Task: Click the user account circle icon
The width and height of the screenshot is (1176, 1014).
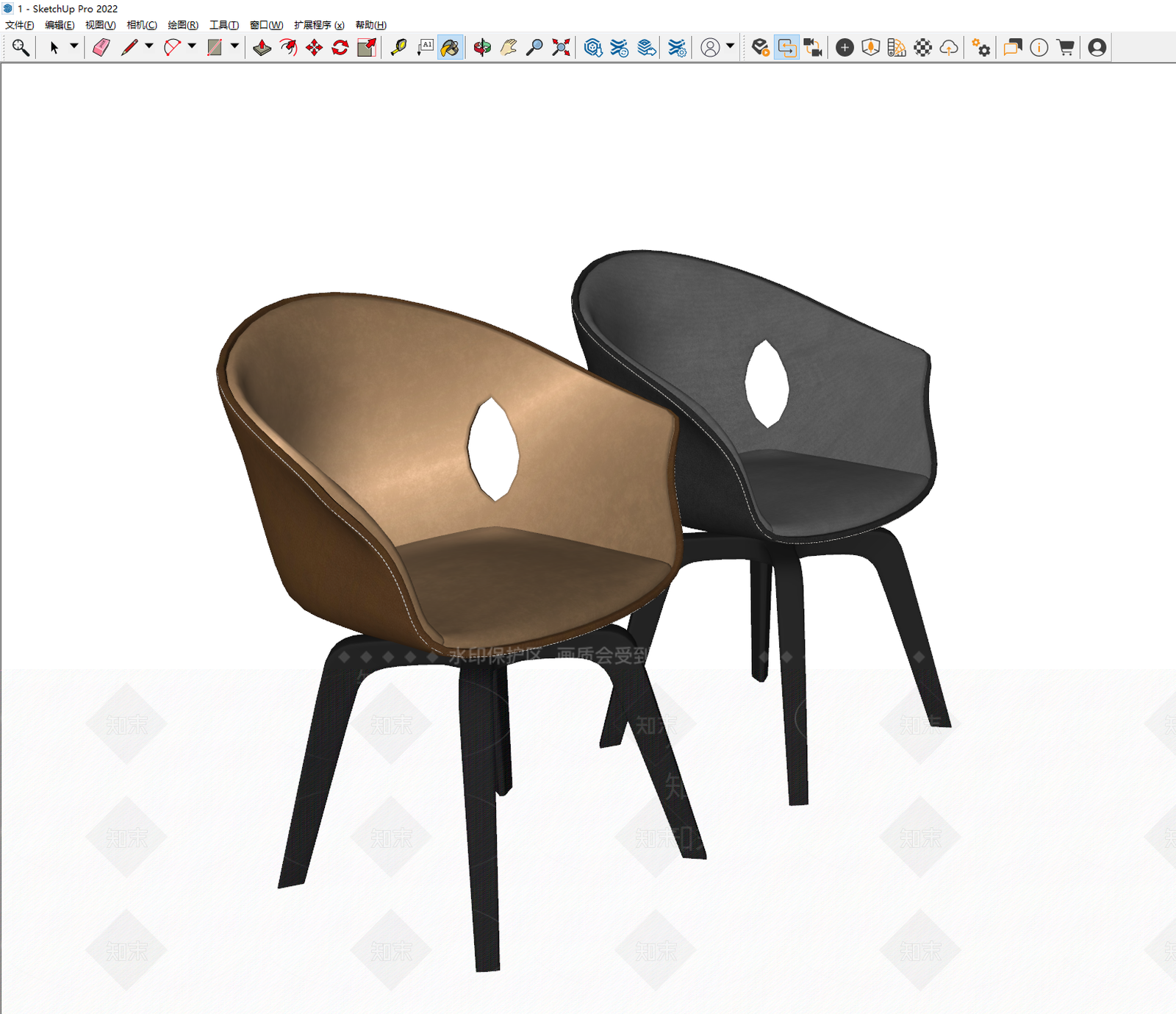Action: point(710,48)
